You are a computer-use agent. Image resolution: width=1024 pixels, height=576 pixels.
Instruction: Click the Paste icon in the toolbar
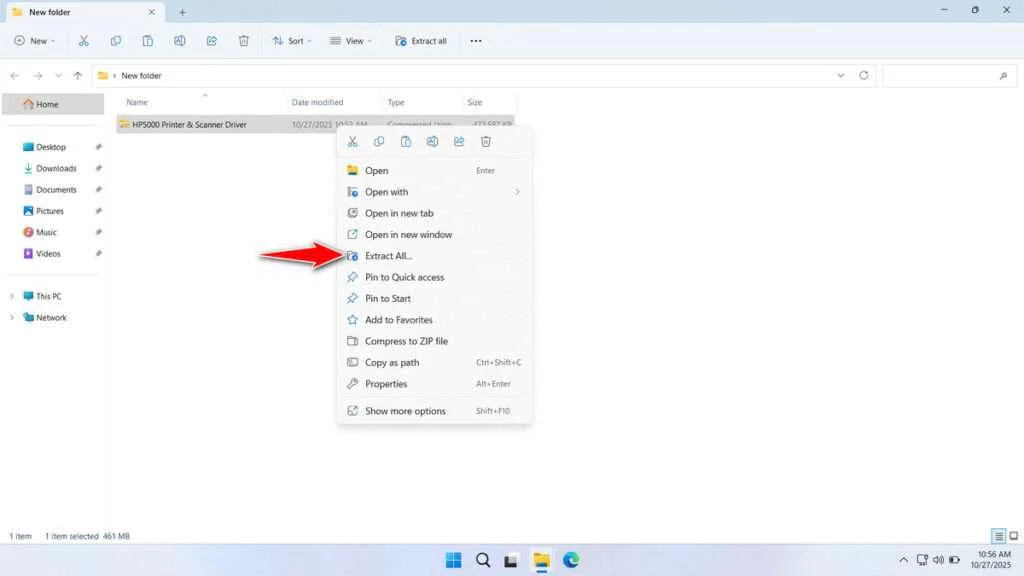(148, 40)
